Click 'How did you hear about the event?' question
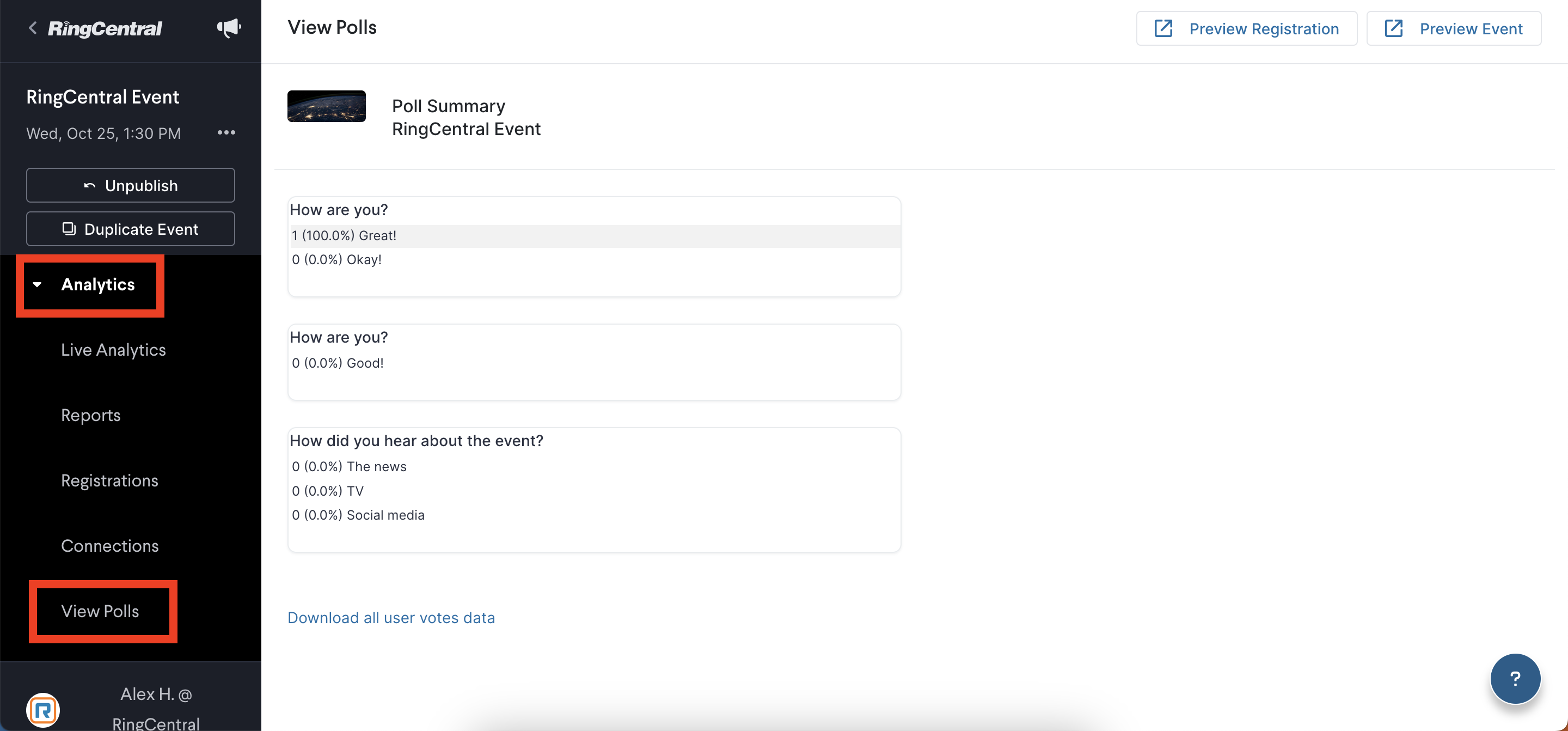The image size is (1568, 731). (x=416, y=441)
